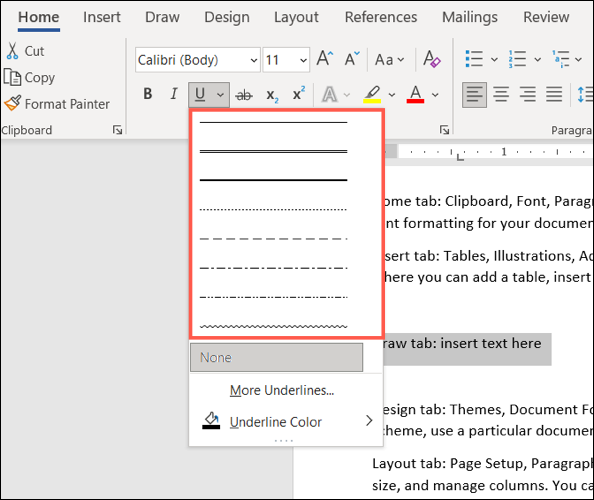Expand text effects dropdown arrow
This screenshot has width=594, height=500.
[347, 95]
